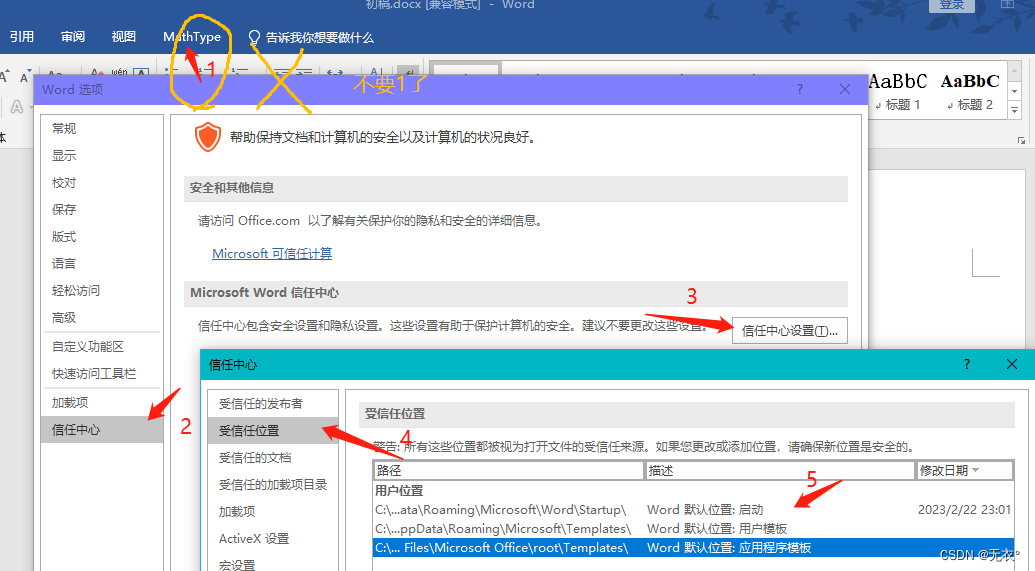Switch to the 审阅 ribbon tab

(73, 37)
